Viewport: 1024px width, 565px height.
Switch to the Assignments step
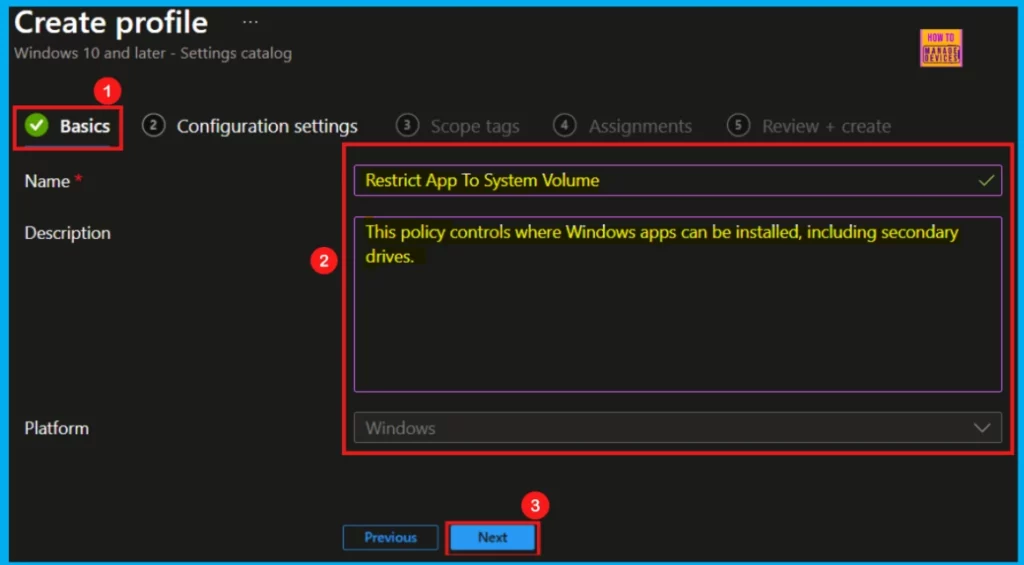622,126
